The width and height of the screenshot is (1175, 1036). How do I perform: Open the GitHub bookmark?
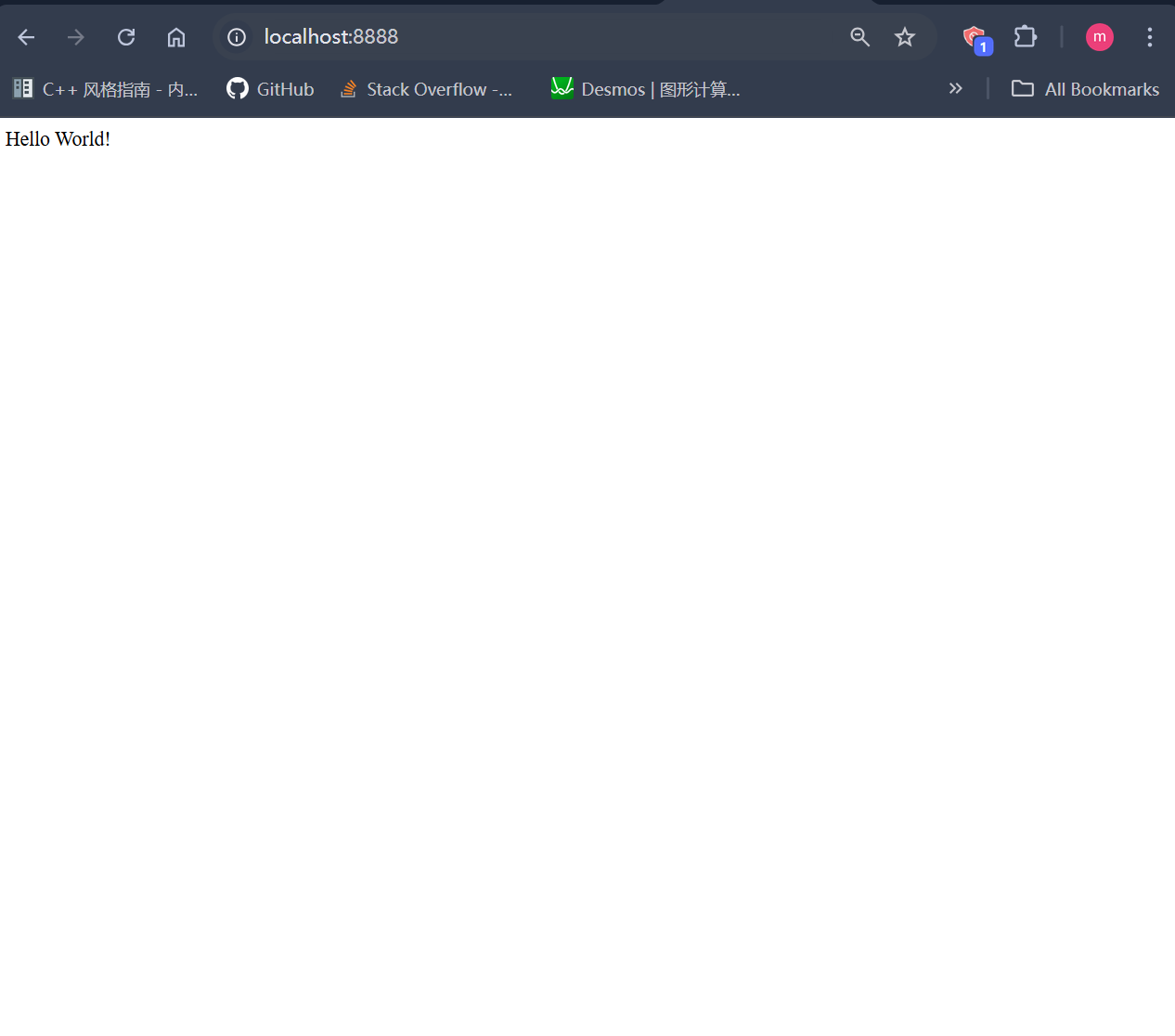[269, 88]
